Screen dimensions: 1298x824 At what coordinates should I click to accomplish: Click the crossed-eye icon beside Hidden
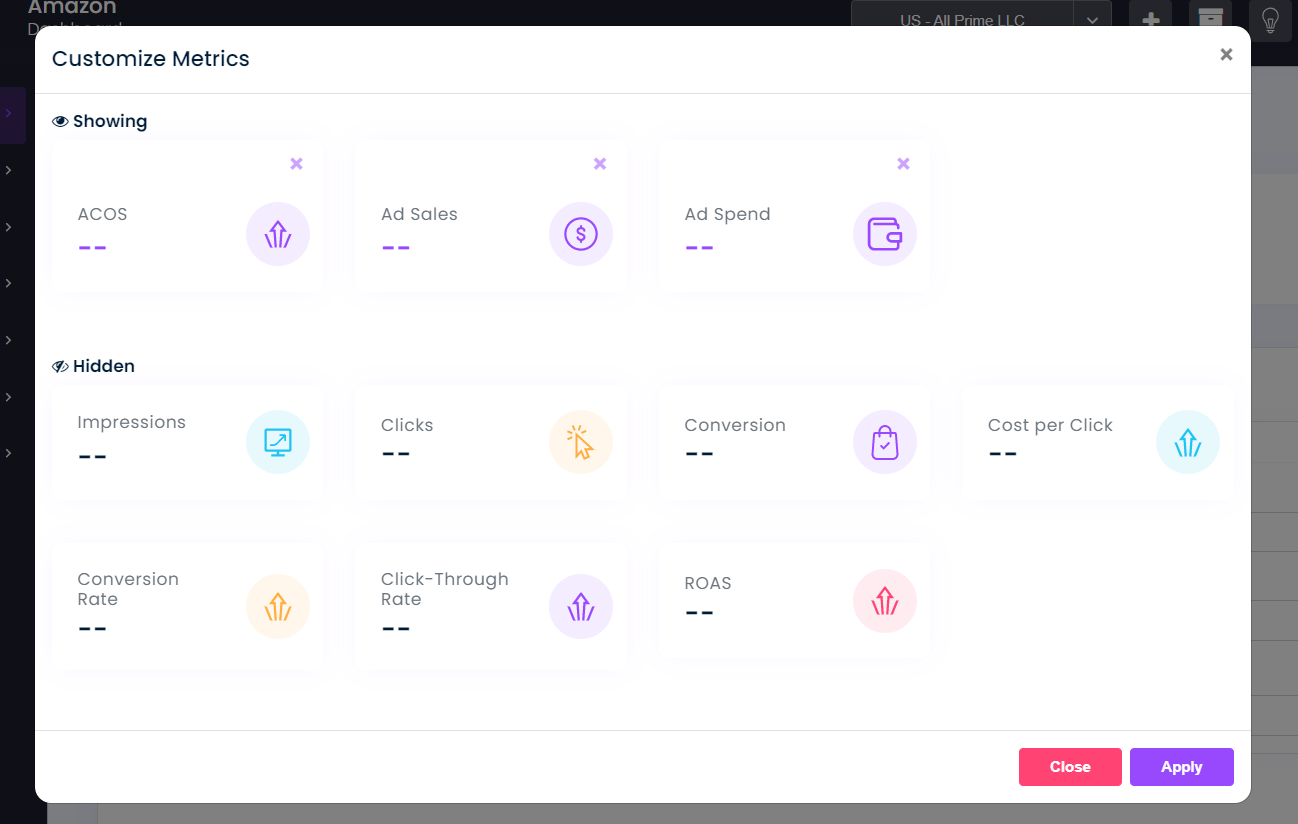point(60,367)
